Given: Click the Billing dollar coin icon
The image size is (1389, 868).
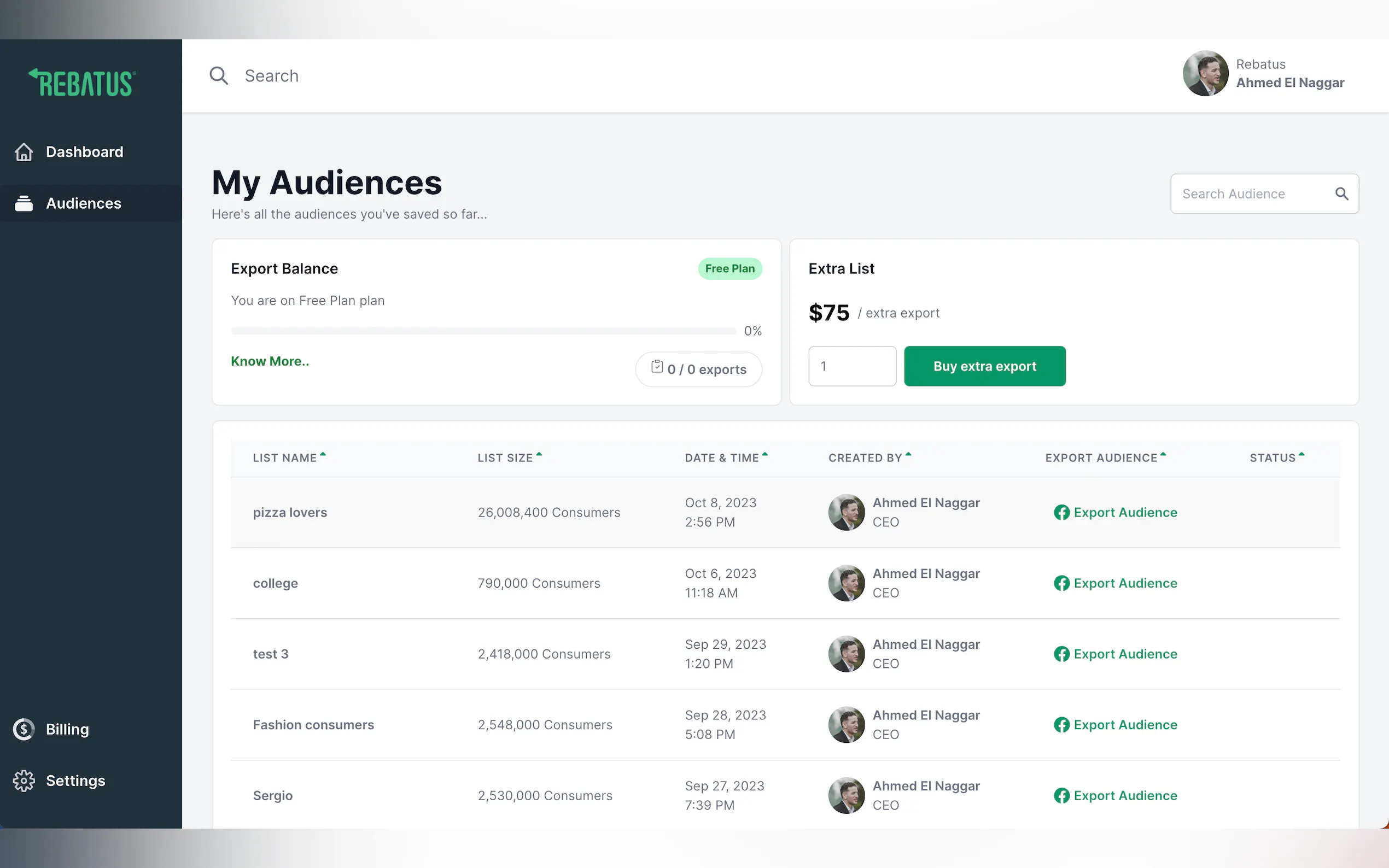Looking at the screenshot, I should [24, 729].
